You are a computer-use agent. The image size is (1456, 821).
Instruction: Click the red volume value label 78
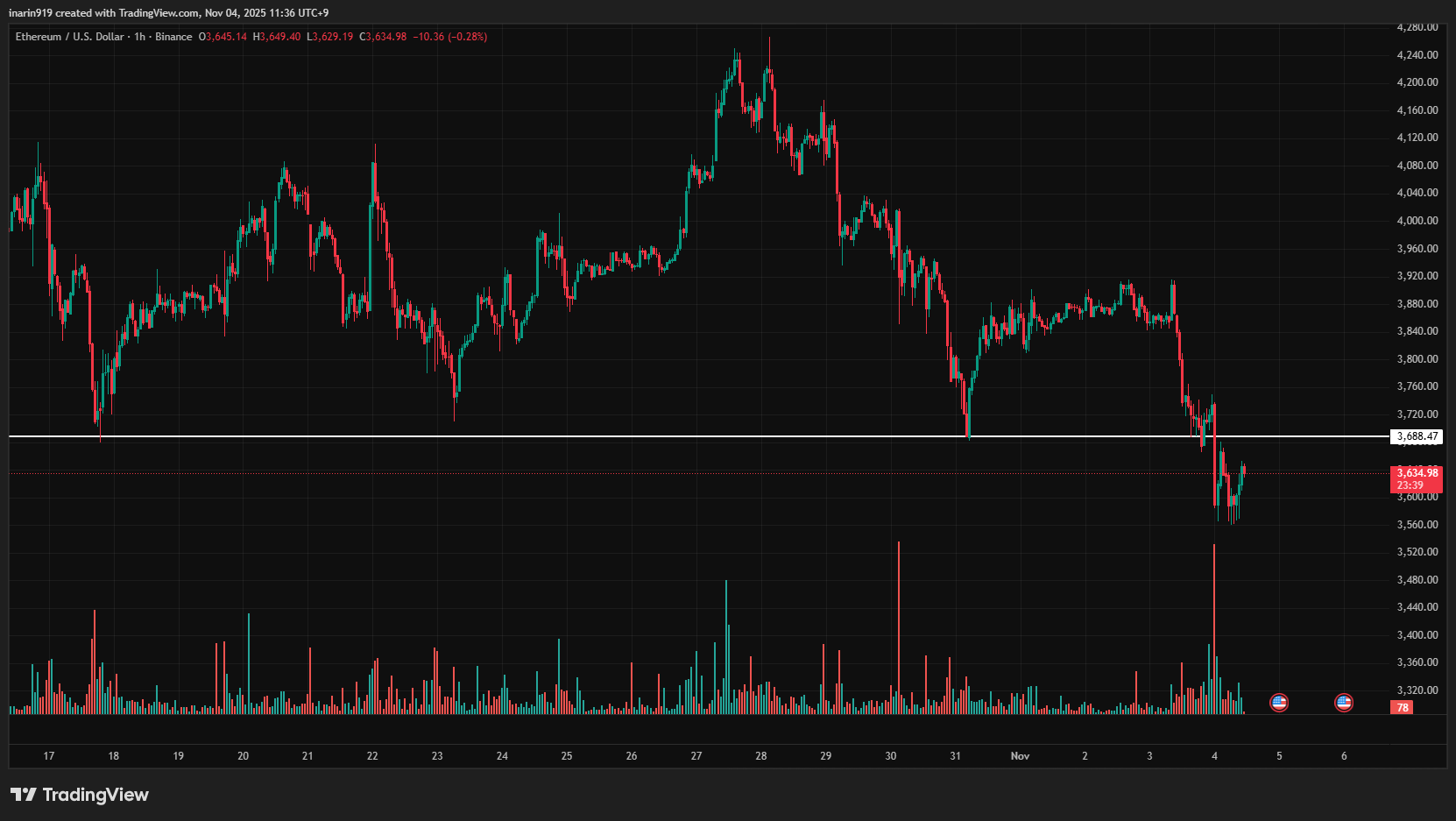pos(1403,707)
